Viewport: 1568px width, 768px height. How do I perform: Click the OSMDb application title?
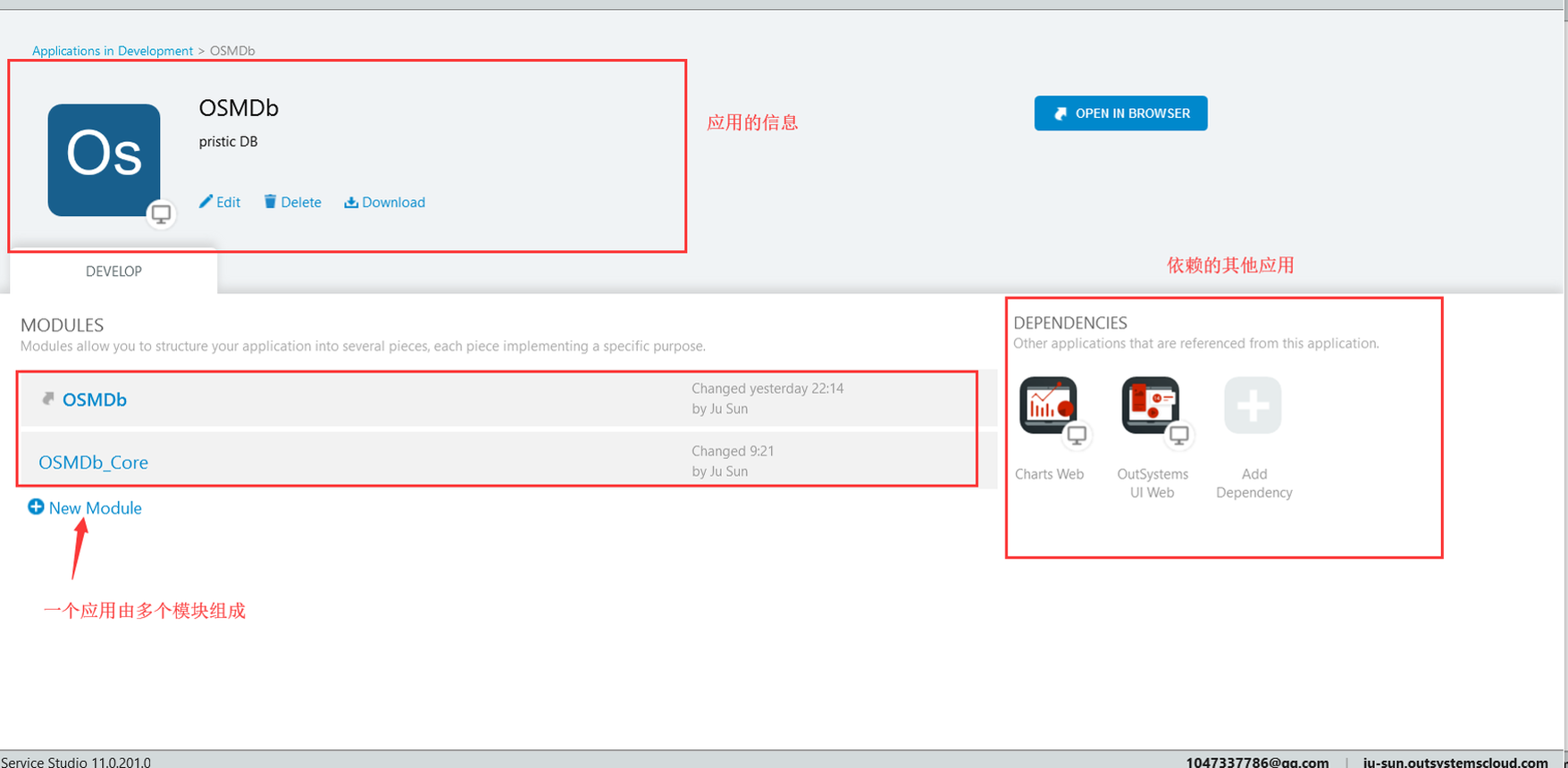click(x=239, y=108)
